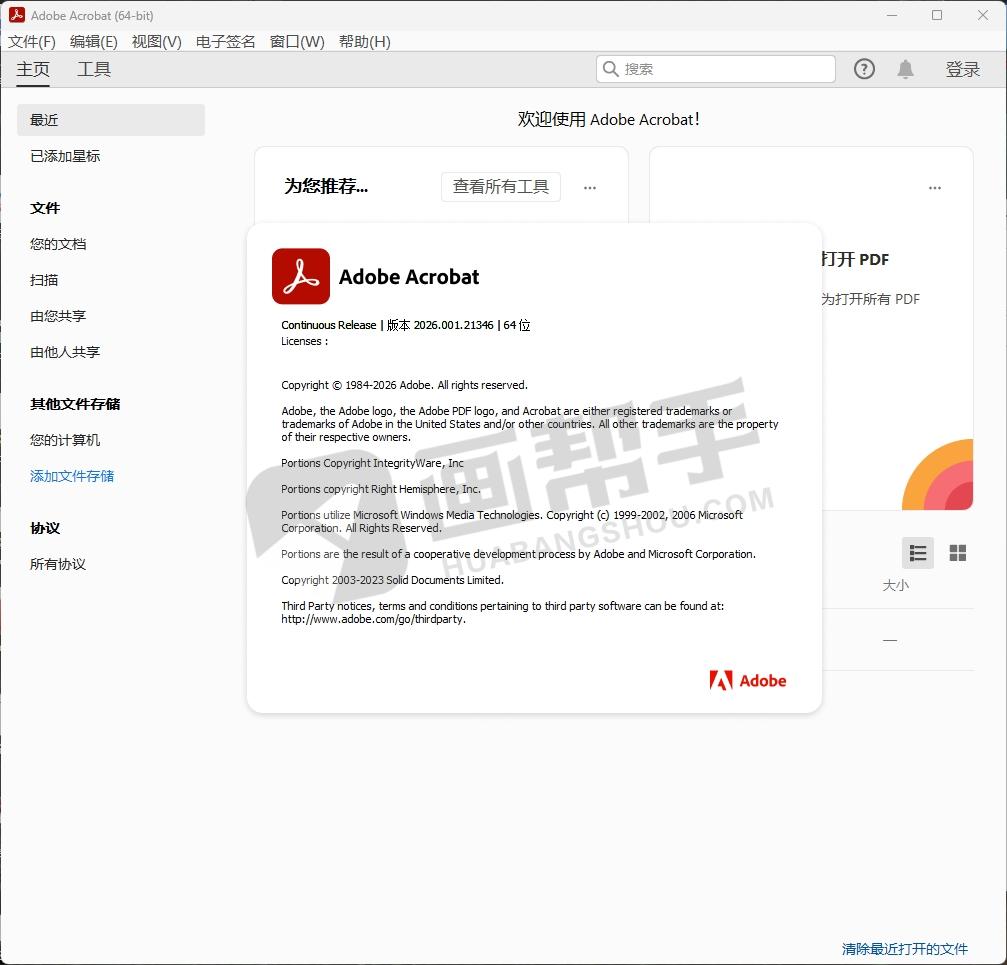1007x965 pixels.
Task: Select the 主页 tab
Action: tap(33, 69)
